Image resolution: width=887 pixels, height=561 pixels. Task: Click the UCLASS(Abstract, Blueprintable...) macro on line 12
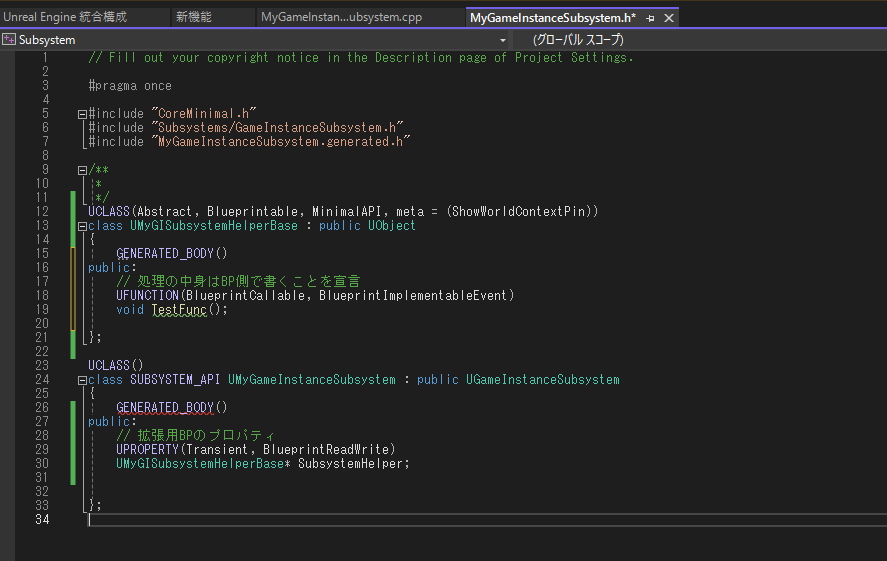click(x=343, y=212)
